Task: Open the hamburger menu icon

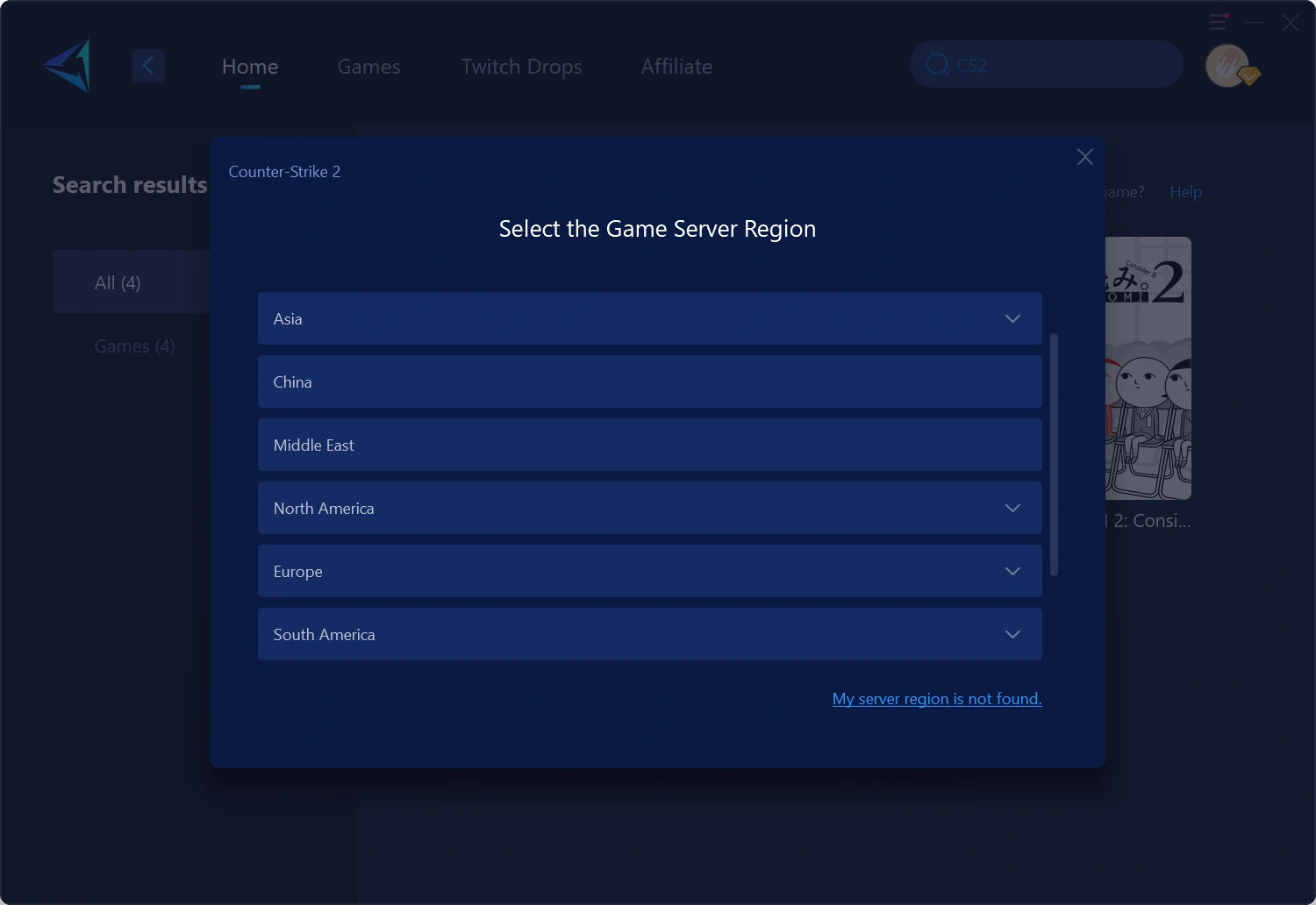Action: click(x=1218, y=22)
